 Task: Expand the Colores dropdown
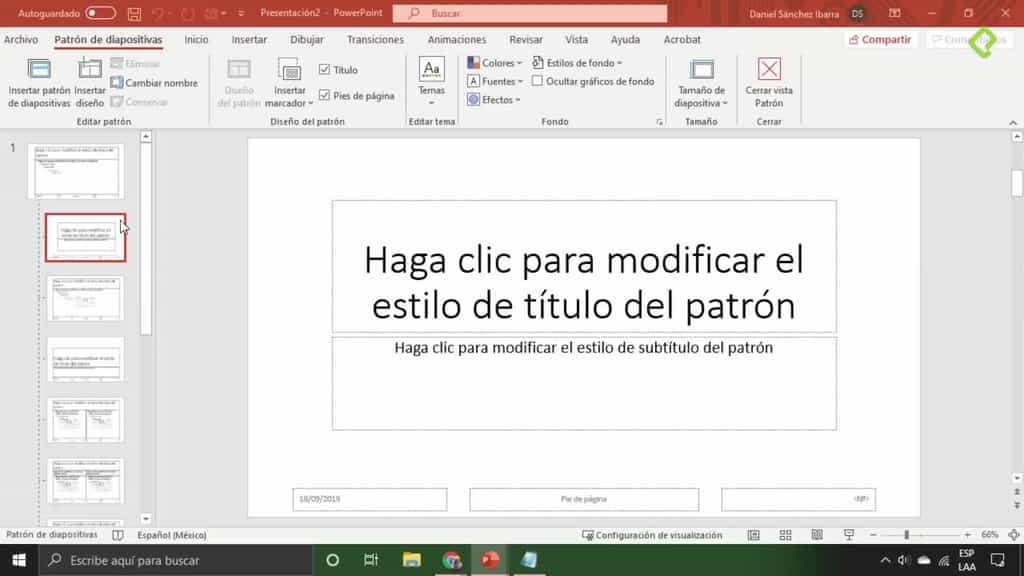point(494,63)
